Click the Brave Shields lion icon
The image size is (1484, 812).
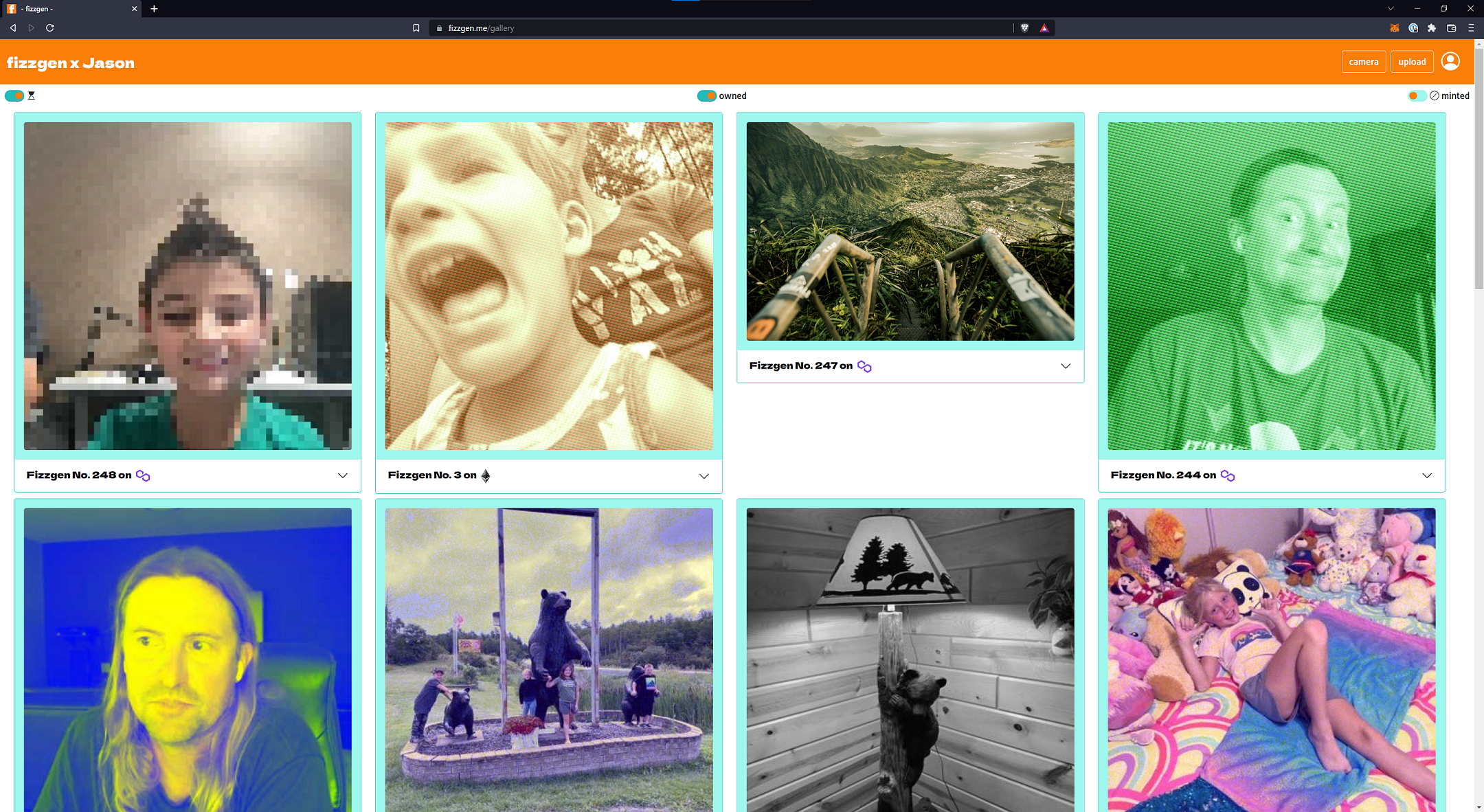pyautogui.click(x=1024, y=28)
